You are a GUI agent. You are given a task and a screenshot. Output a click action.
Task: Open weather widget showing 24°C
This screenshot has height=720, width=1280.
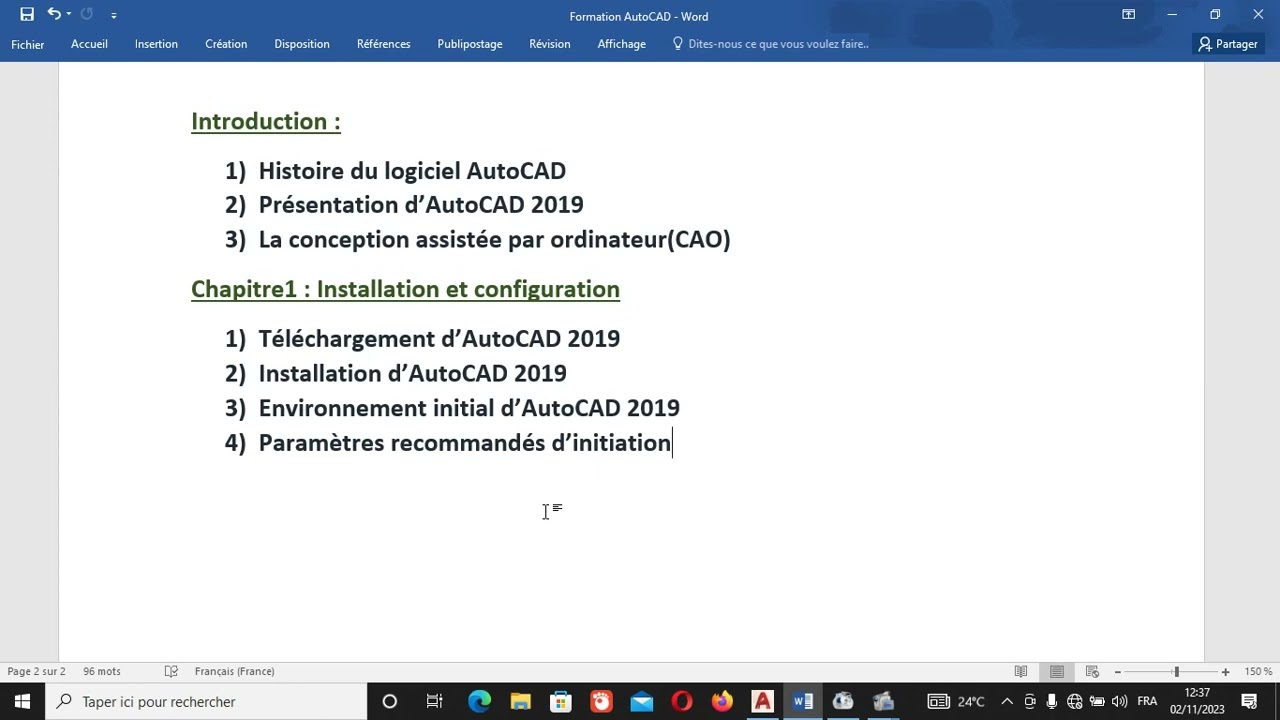click(957, 702)
